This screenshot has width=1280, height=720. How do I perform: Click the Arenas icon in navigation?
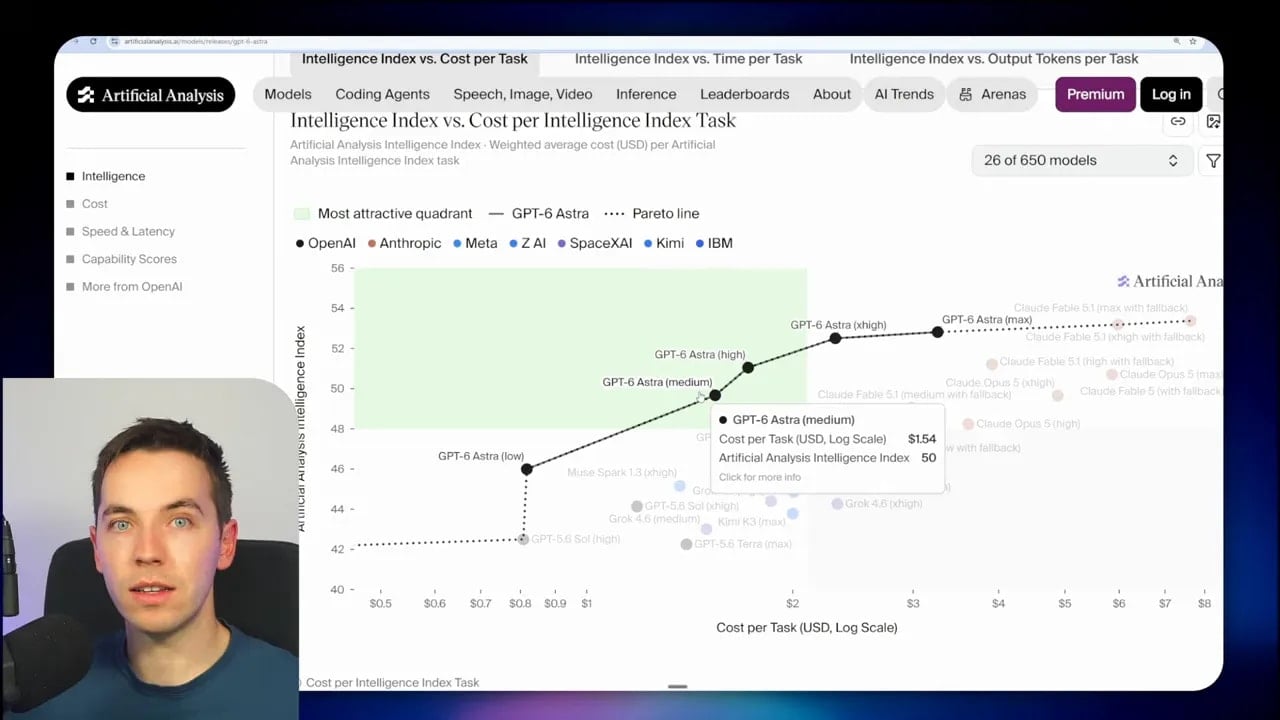965,94
